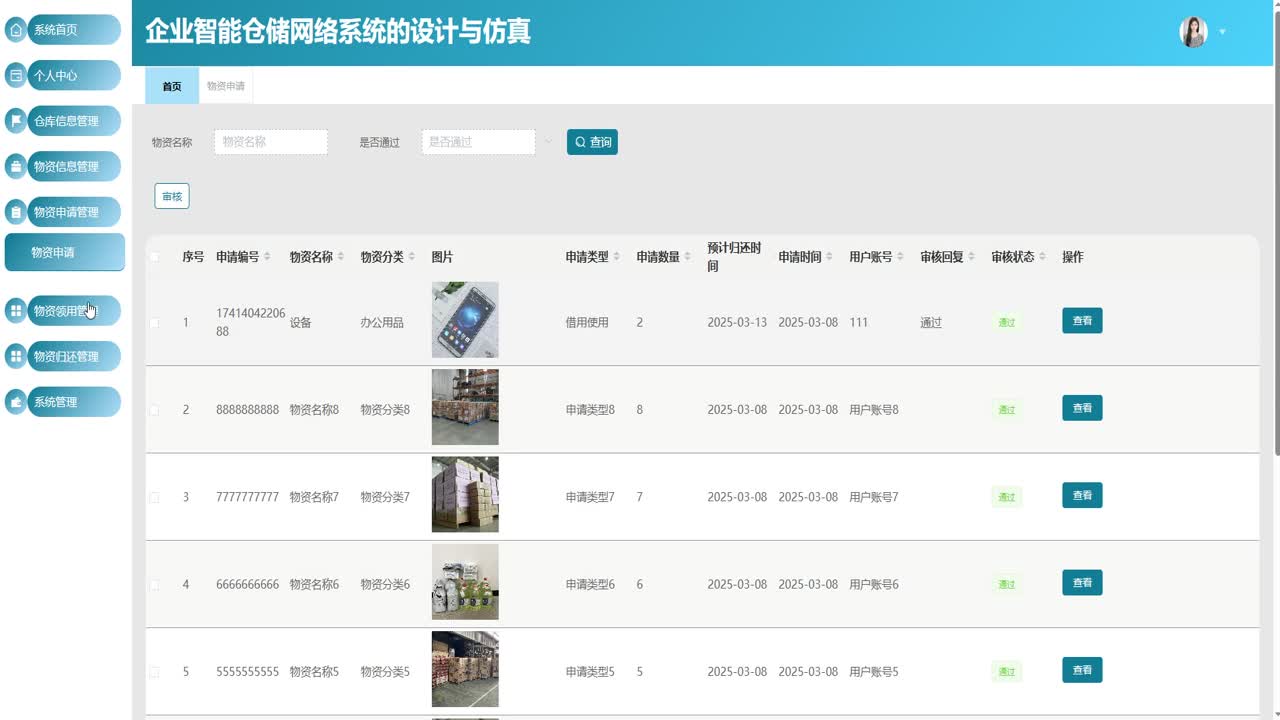The image size is (1280, 720).
Task: Select the 物资申请 submenu item
Action: 65,252
